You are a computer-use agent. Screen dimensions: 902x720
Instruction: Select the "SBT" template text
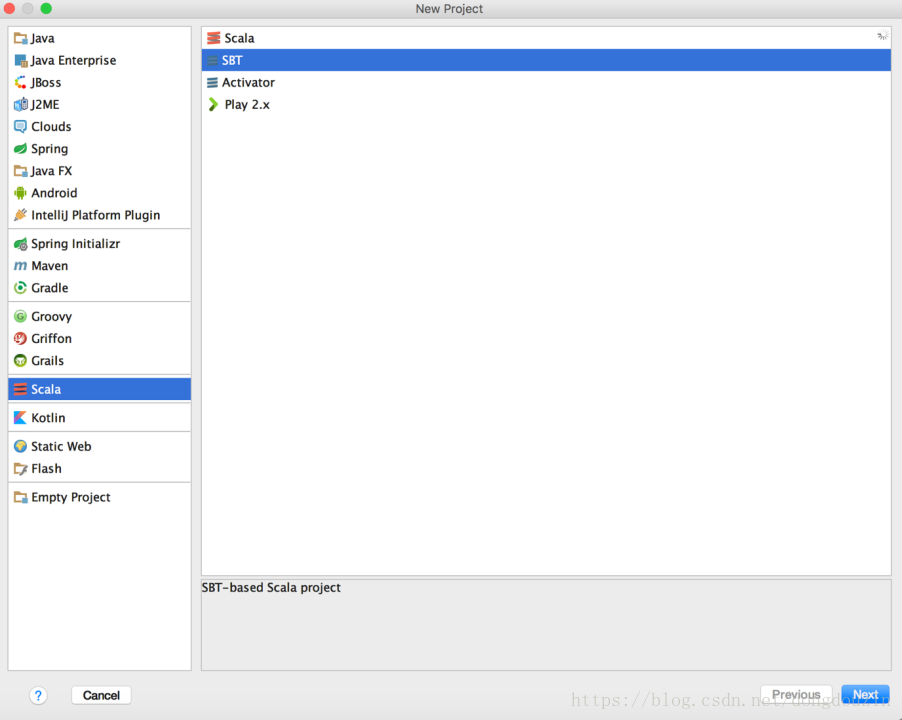click(x=232, y=60)
